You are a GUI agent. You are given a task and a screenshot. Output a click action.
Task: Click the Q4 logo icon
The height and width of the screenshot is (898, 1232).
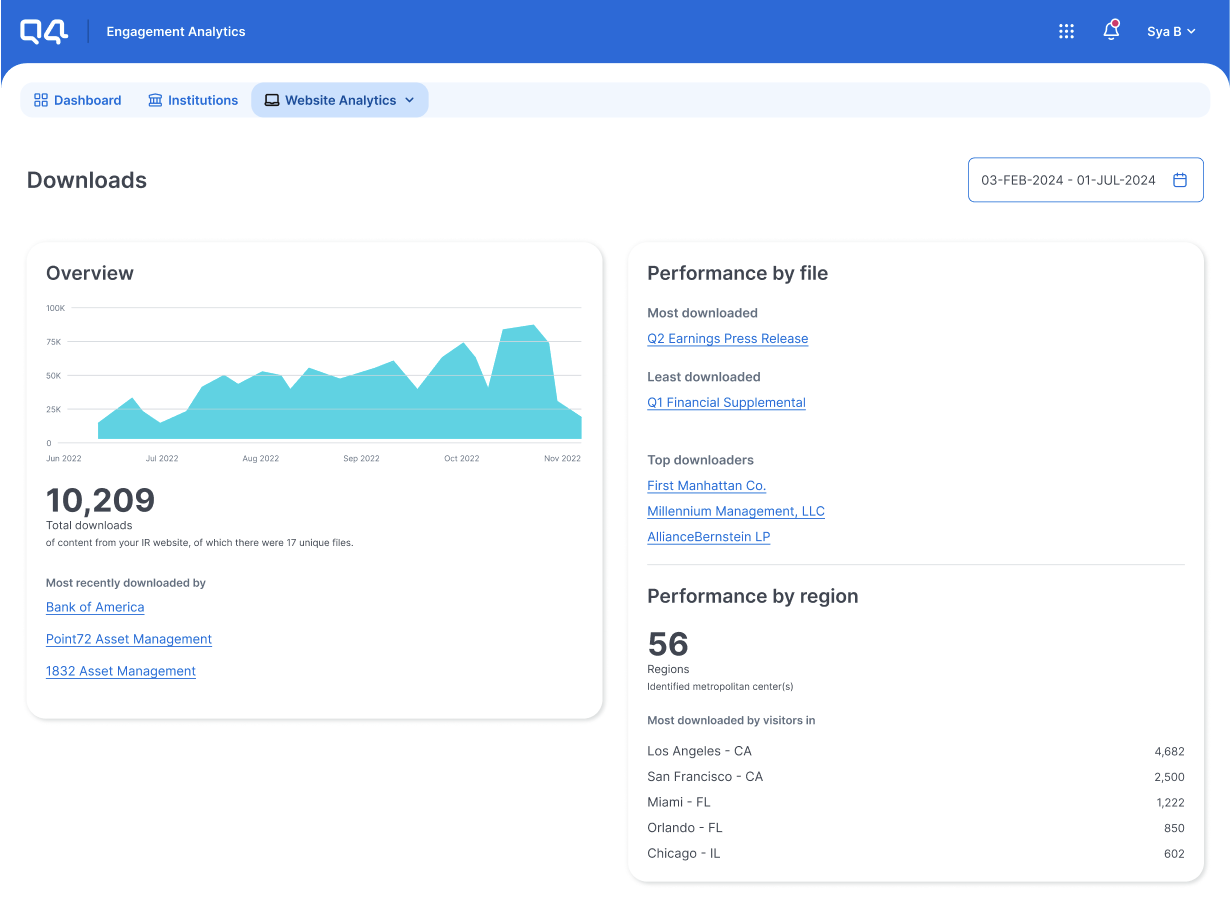click(x=44, y=32)
